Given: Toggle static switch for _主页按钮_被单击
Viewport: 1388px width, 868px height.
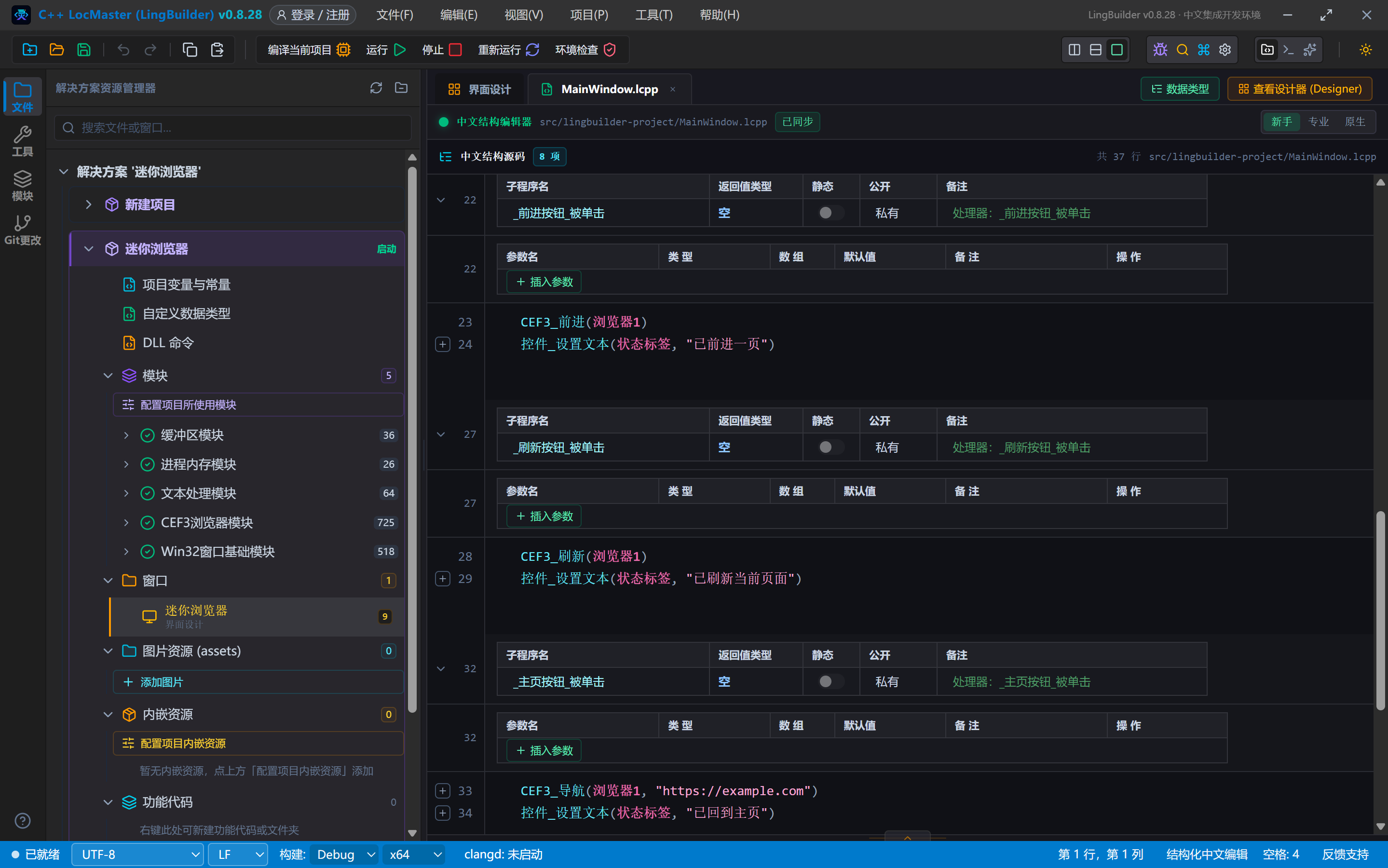Looking at the screenshot, I should (x=831, y=681).
